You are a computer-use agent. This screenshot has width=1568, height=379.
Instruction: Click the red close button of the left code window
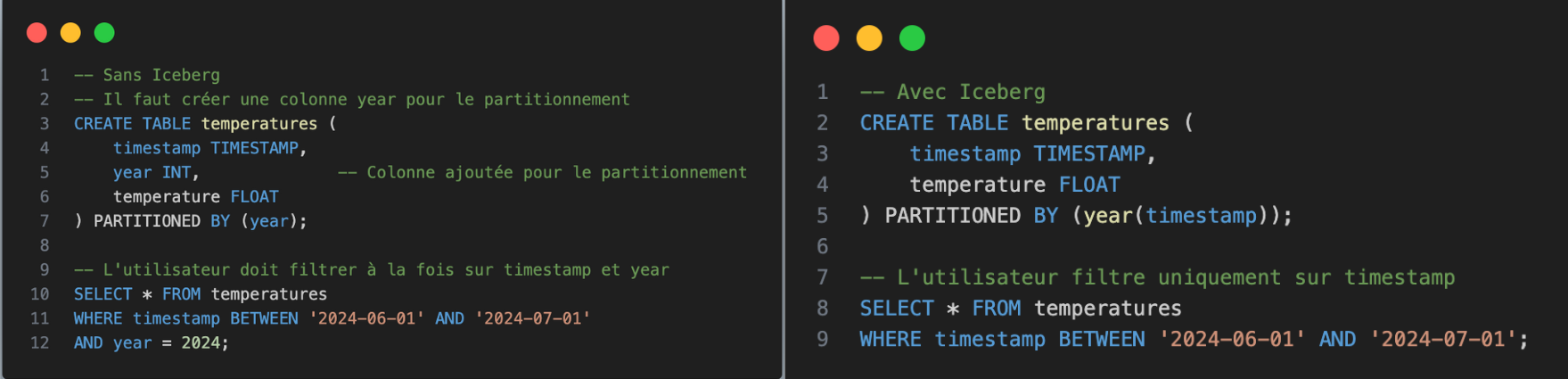pos(37,33)
